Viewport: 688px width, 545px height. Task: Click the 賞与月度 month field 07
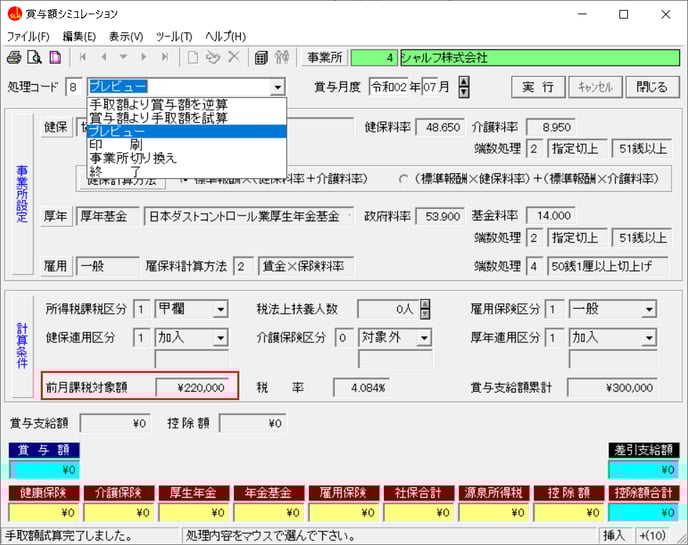(430, 87)
